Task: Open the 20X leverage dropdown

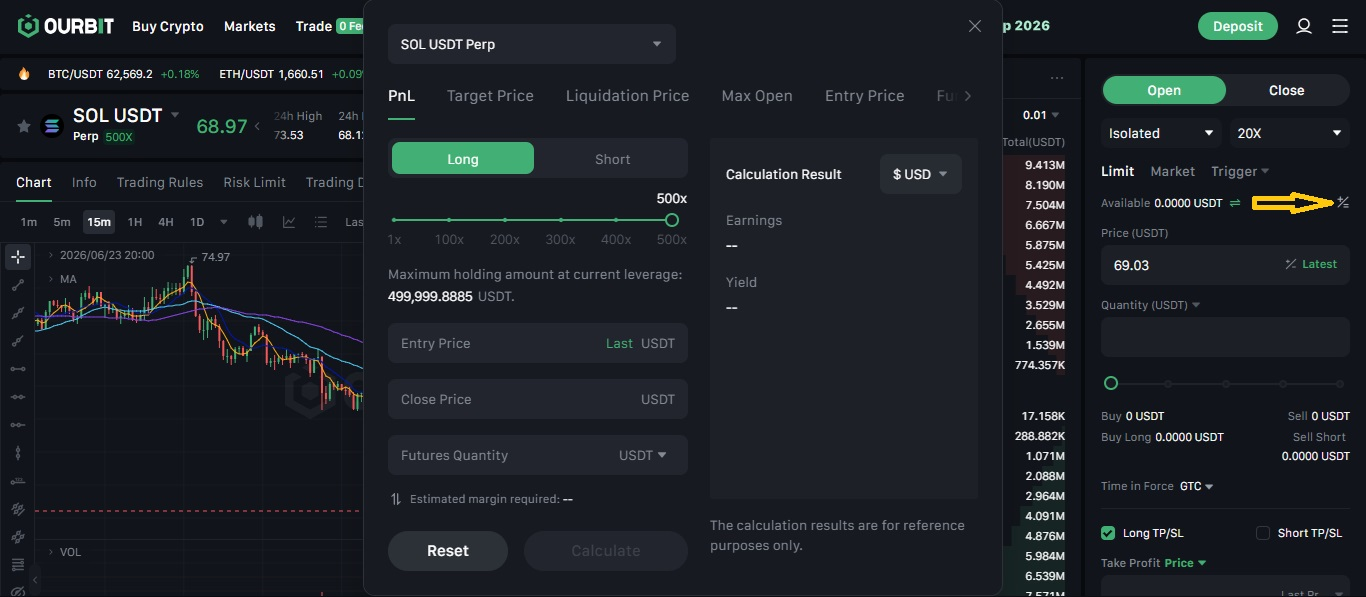Action: coord(1290,133)
